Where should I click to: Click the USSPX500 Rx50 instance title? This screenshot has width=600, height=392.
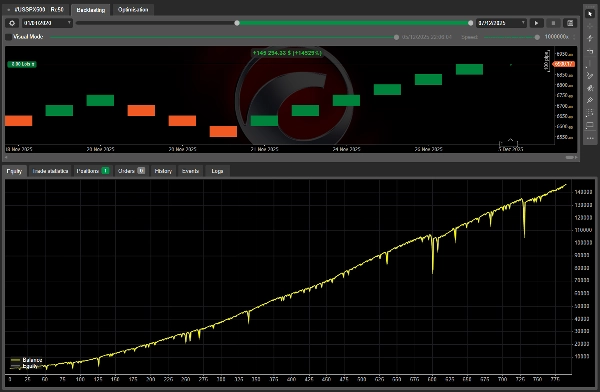pyautogui.click(x=39, y=9)
